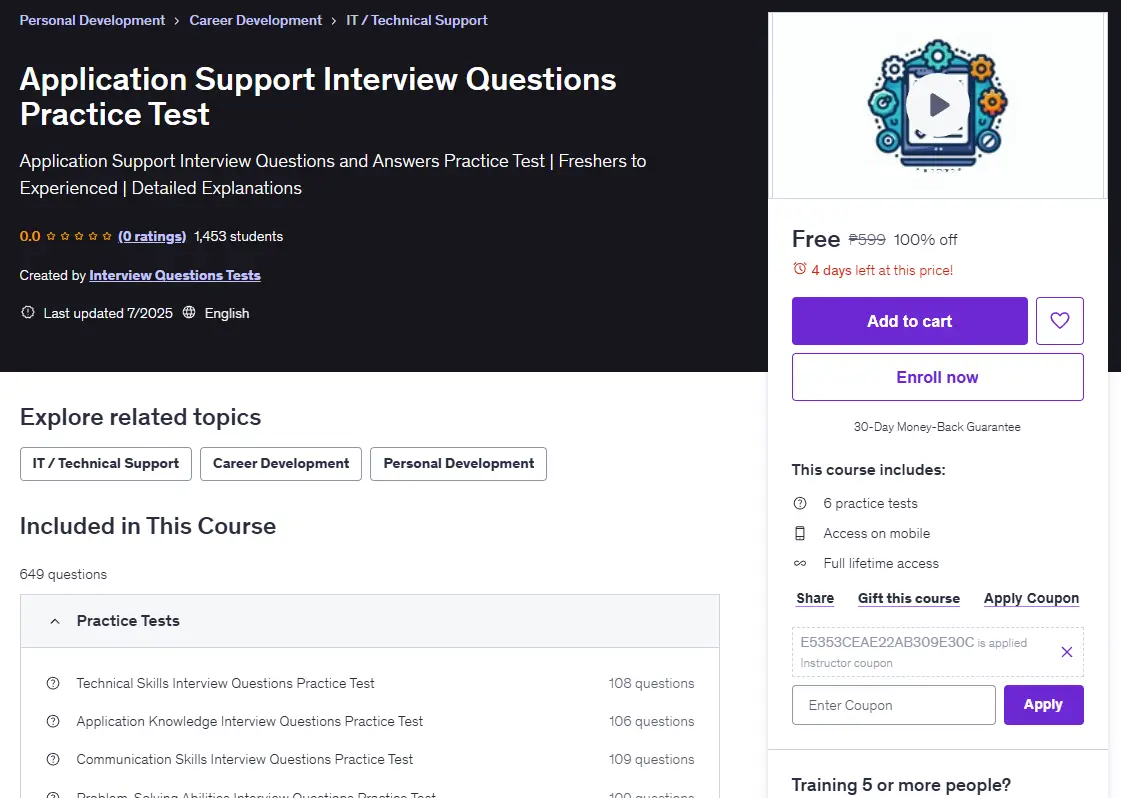1121x798 pixels.
Task: Add course to wishlist heart icon
Action: [1060, 321]
